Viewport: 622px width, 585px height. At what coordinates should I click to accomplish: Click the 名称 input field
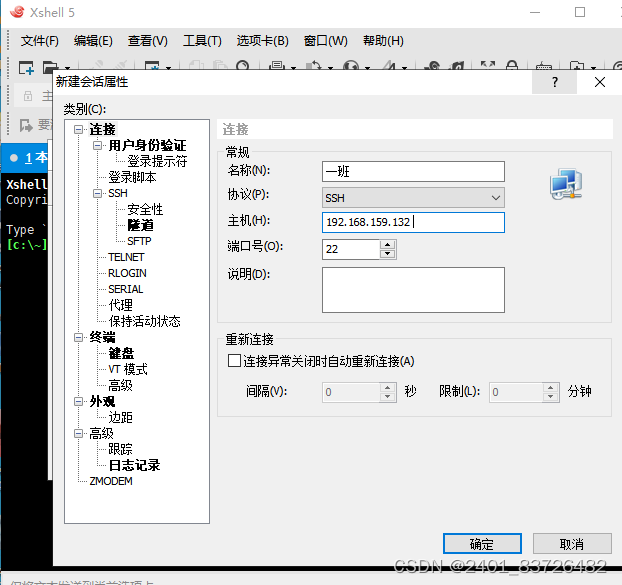tap(413, 171)
